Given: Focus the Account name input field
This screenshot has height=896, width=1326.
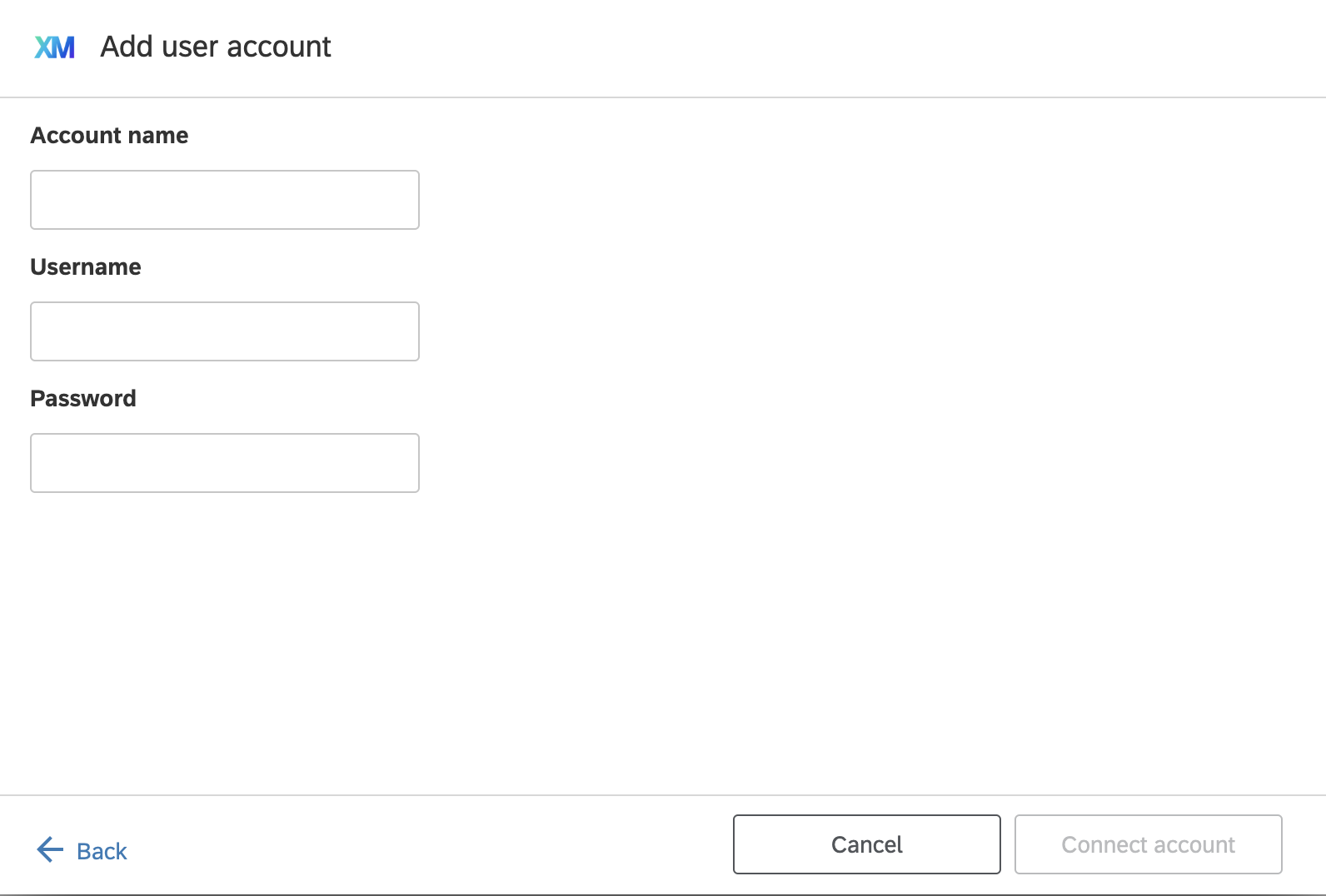Looking at the screenshot, I should click(x=225, y=200).
